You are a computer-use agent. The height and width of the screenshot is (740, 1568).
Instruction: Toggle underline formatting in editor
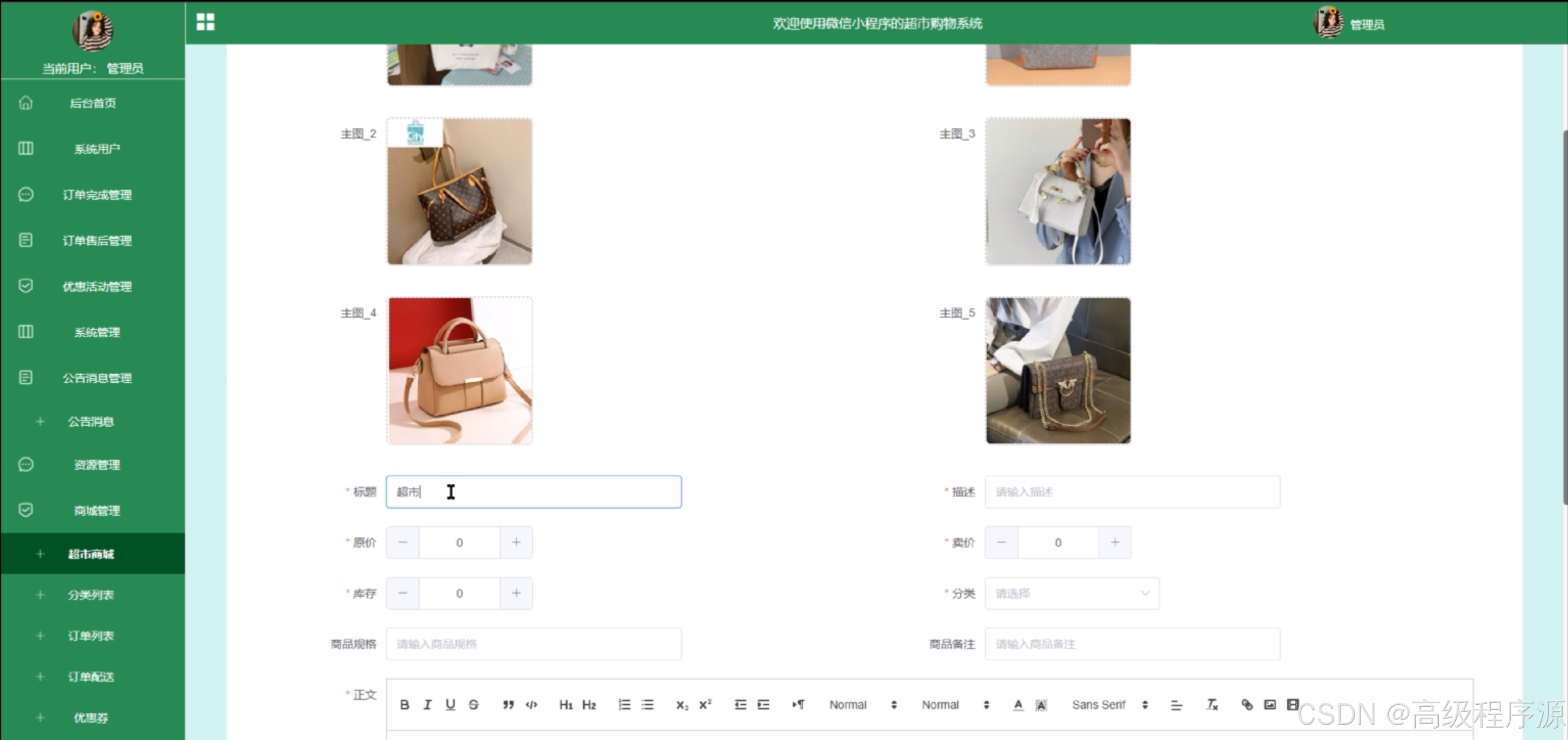click(x=450, y=705)
